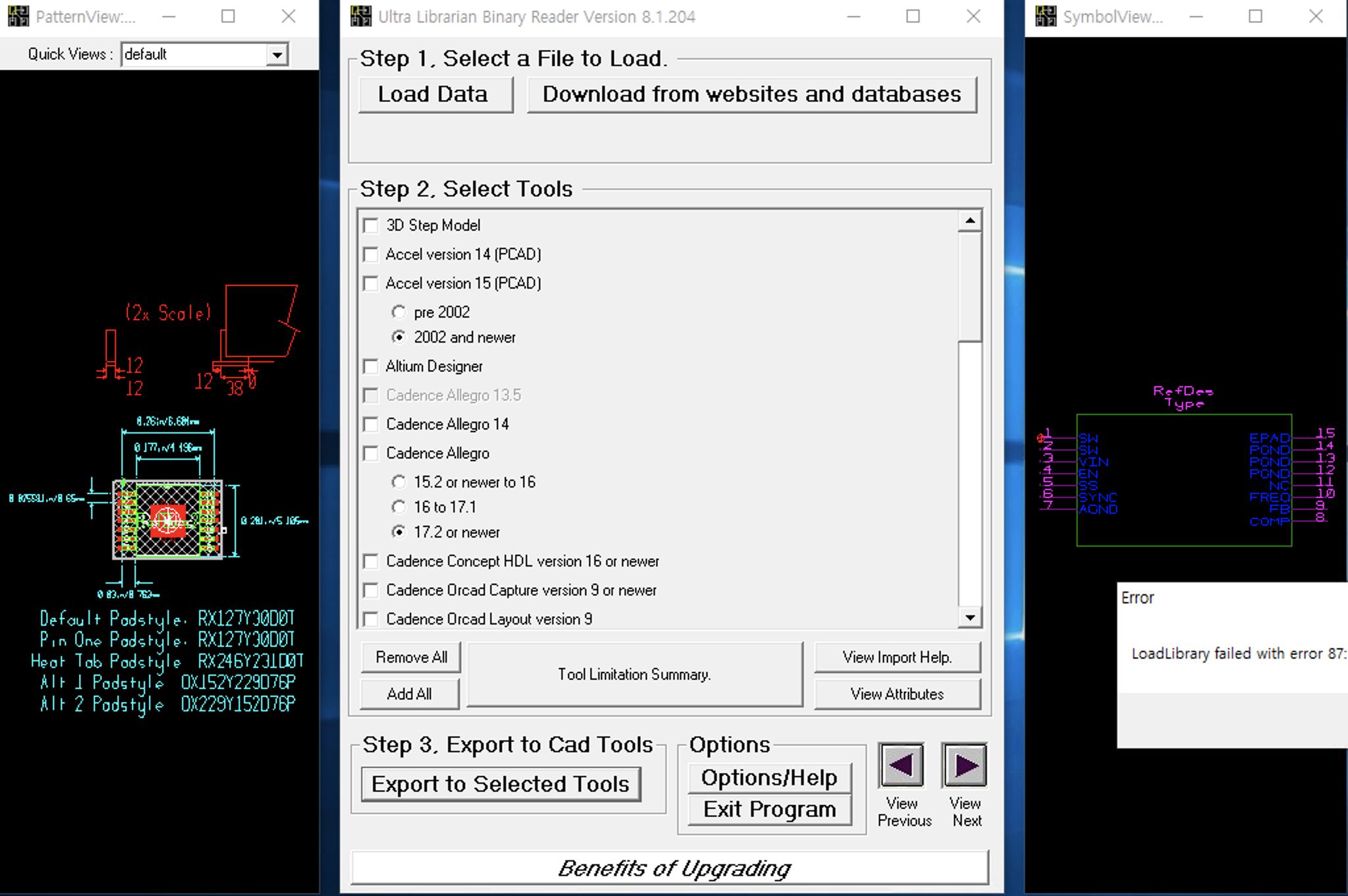The width and height of the screenshot is (1348, 896).
Task: Check Accel version 15 (PCAD)
Action: [371, 283]
